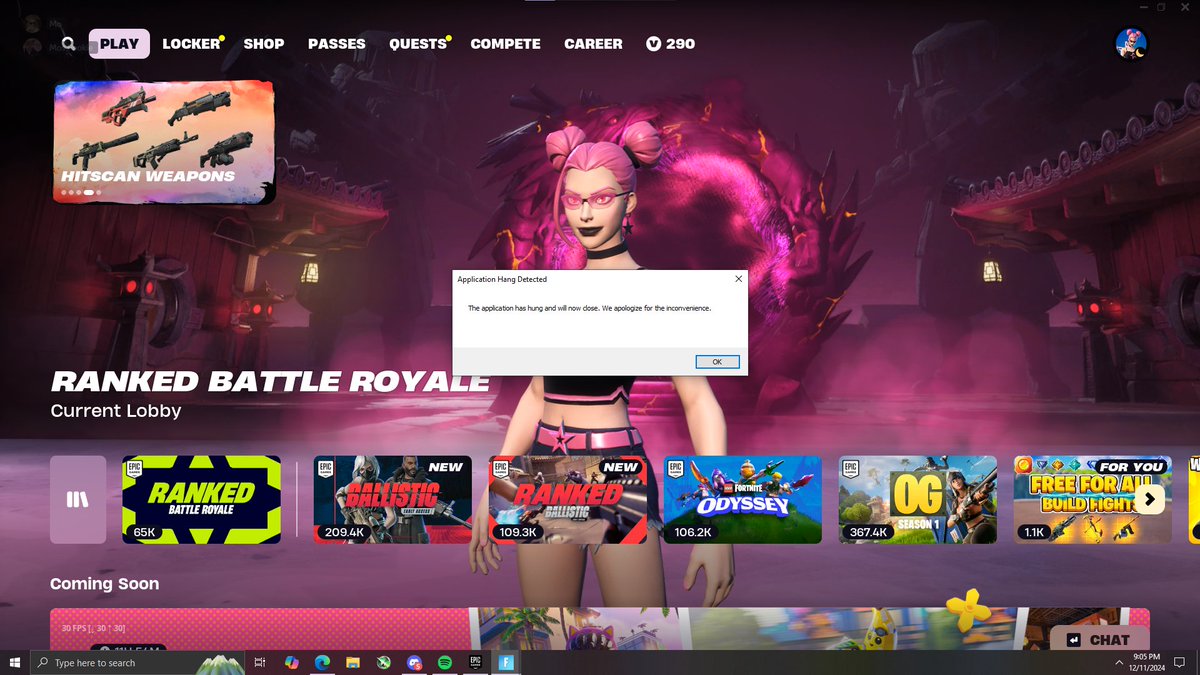Open the CHAT button
This screenshot has width=1200, height=675.
[1098, 640]
